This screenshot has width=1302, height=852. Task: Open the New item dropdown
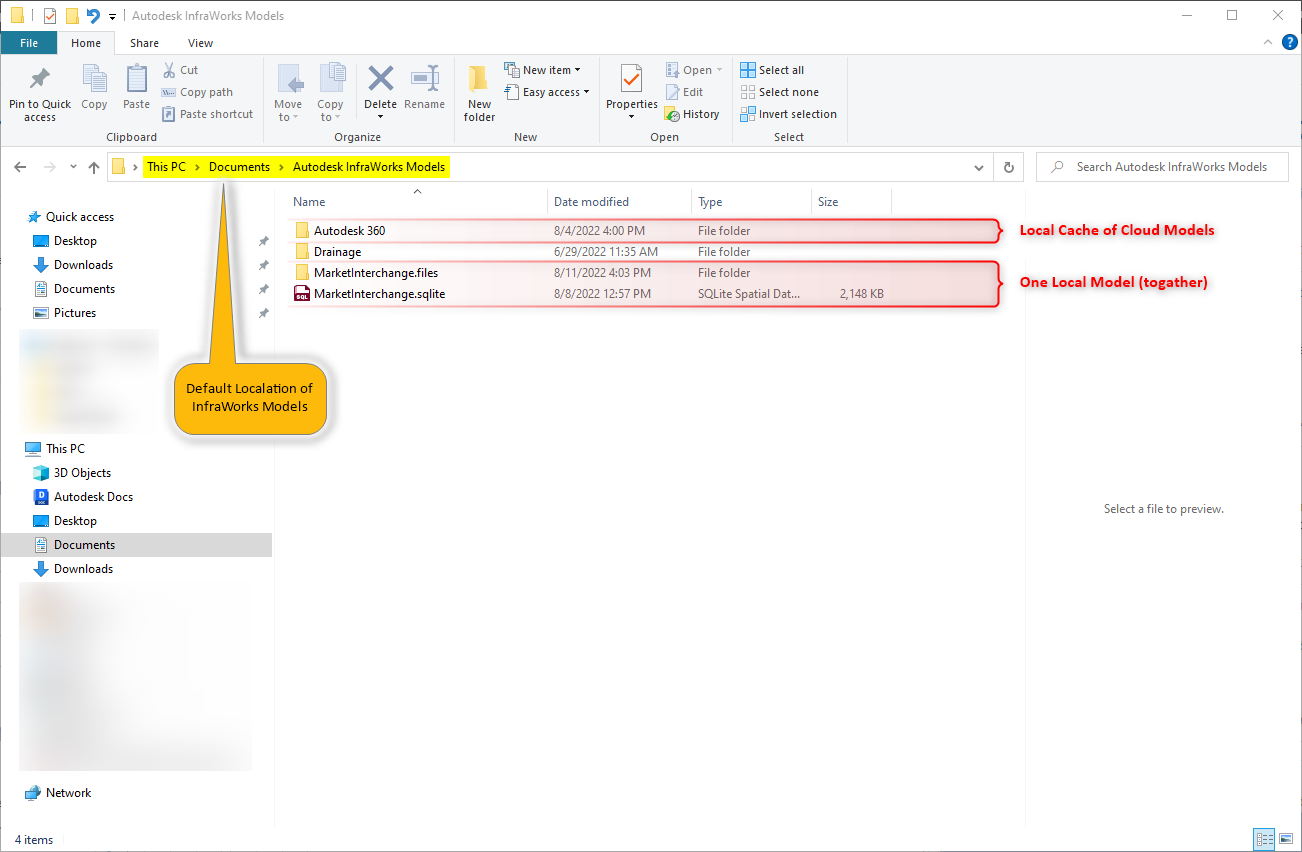(542, 70)
